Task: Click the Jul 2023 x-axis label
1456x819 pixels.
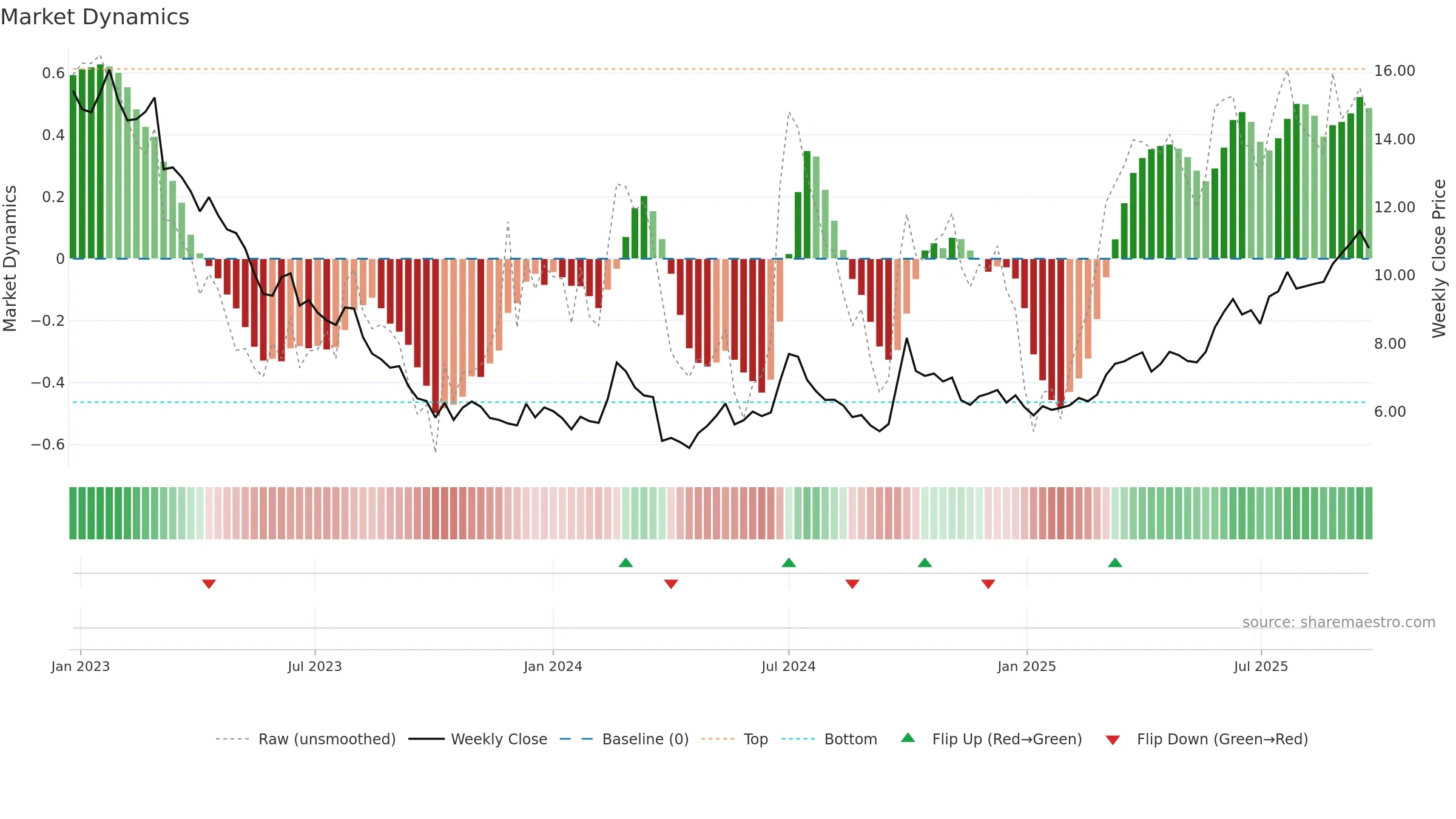Action: [315, 667]
